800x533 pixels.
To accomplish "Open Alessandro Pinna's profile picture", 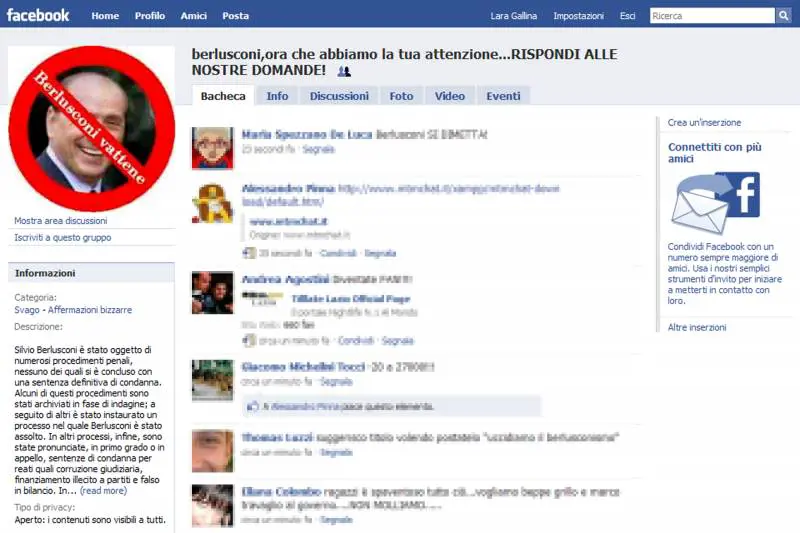I will (212, 204).
